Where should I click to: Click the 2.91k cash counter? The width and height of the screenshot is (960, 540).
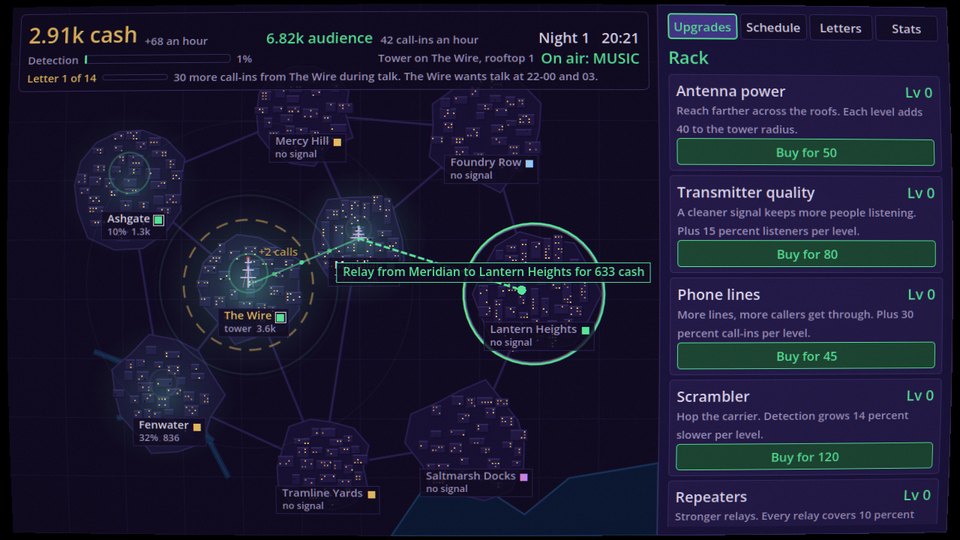coord(83,36)
